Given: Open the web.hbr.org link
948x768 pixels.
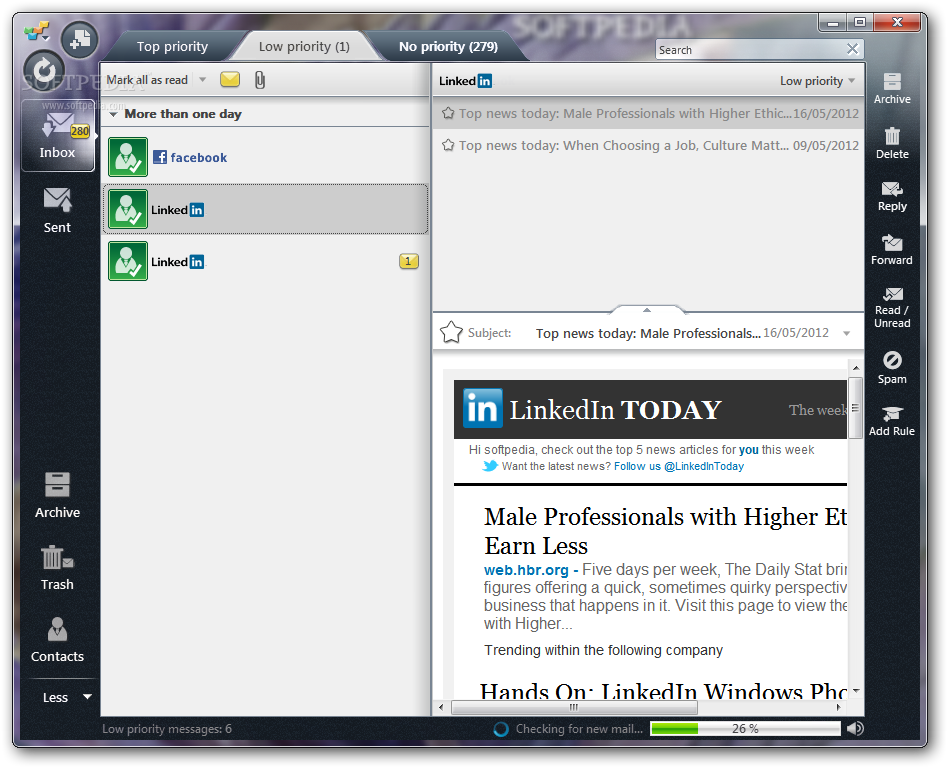Looking at the screenshot, I should pos(526,570).
